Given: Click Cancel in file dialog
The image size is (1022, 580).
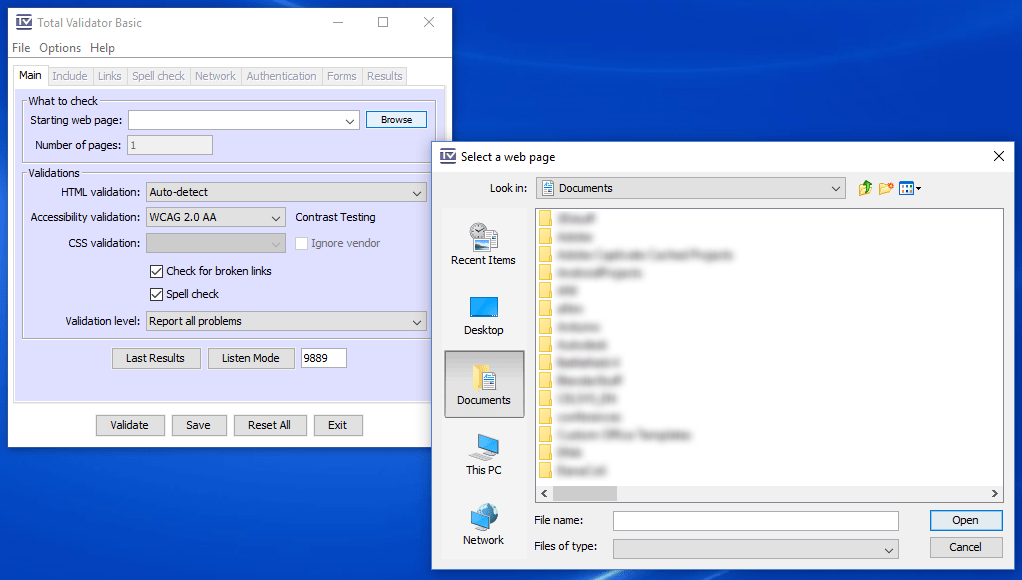Looking at the screenshot, I should coord(966,547).
